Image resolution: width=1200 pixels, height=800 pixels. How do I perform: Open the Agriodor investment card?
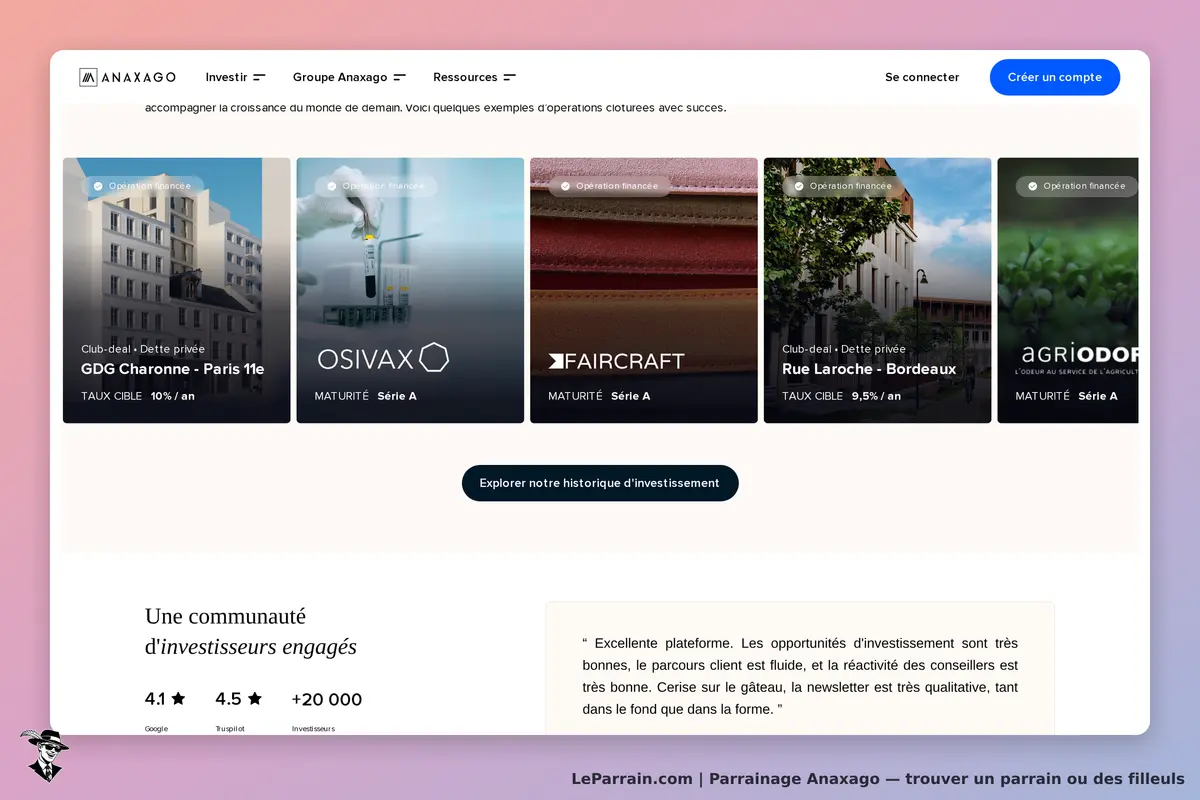(x=1068, y=290)
